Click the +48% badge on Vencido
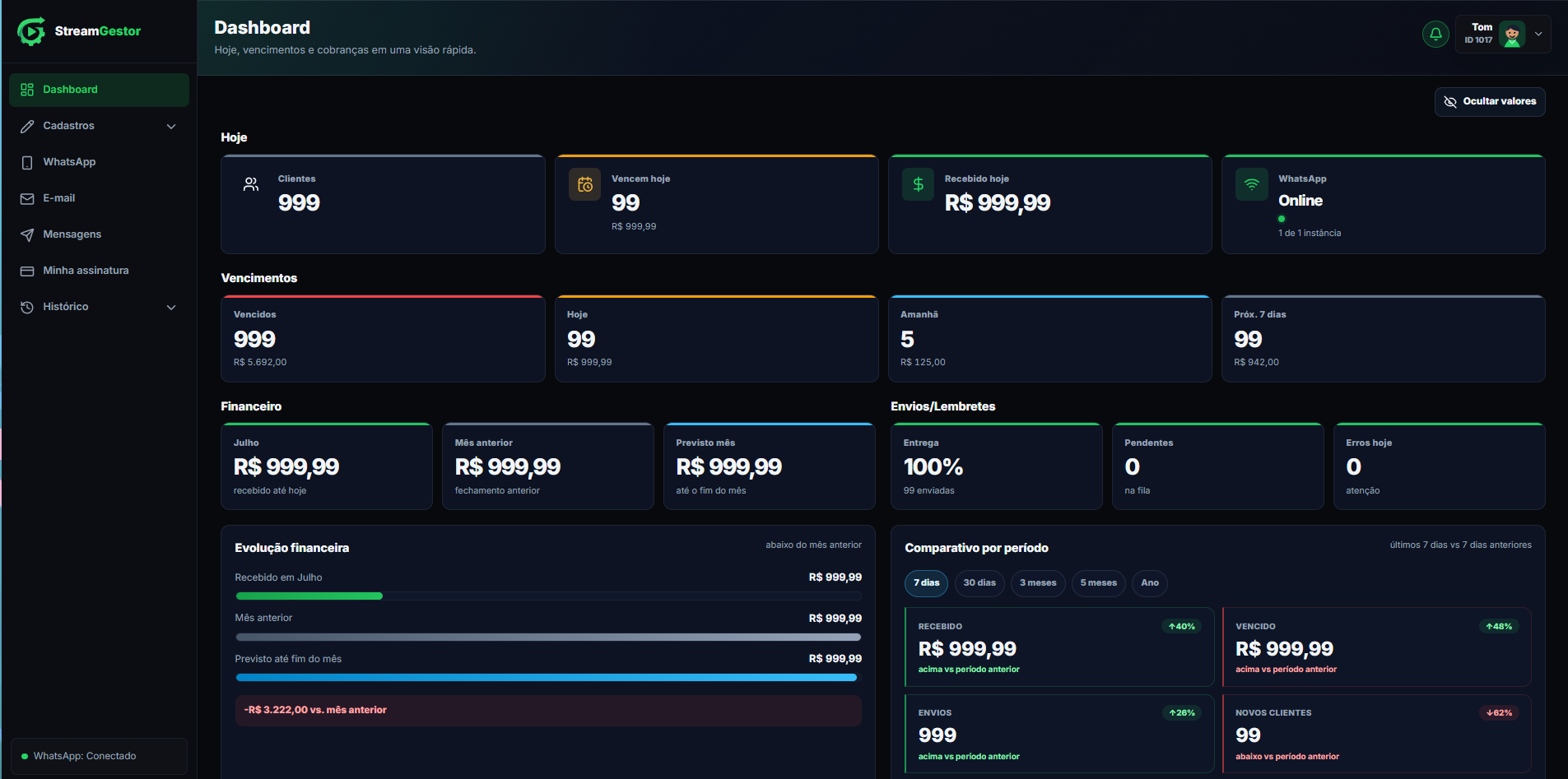The height and width of the screenshot is (779, 1568). pos(1499,627)
